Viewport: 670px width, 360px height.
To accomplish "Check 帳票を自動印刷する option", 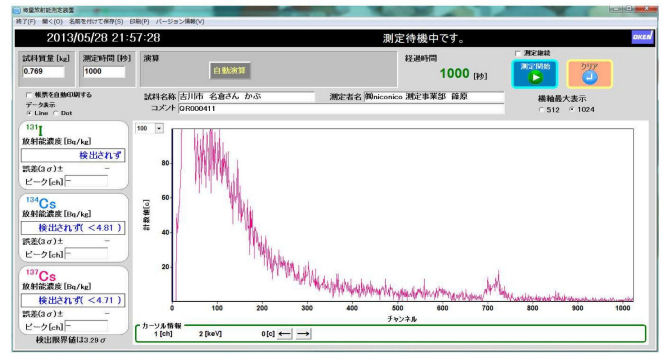I will [x=29, y=95].
